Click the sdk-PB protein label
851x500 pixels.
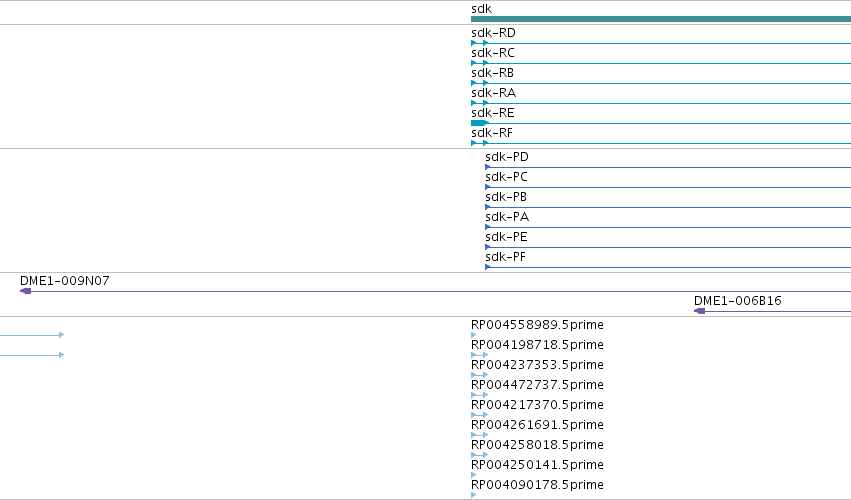pos(506,197)
